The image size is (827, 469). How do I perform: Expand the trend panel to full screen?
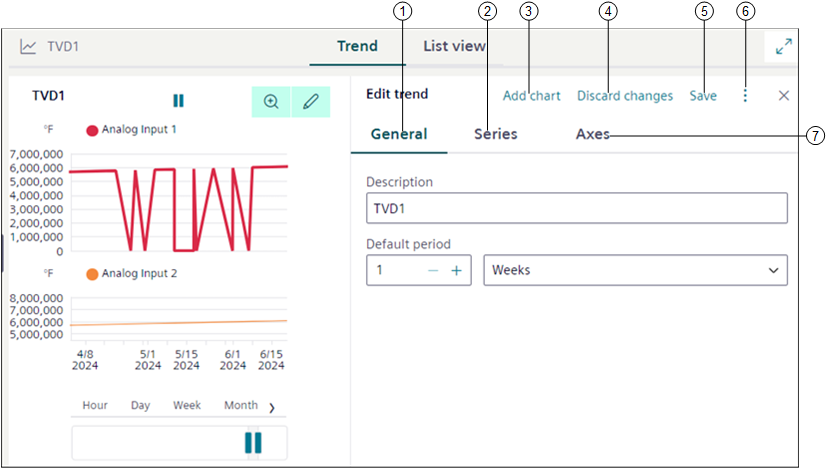(784, 46)
